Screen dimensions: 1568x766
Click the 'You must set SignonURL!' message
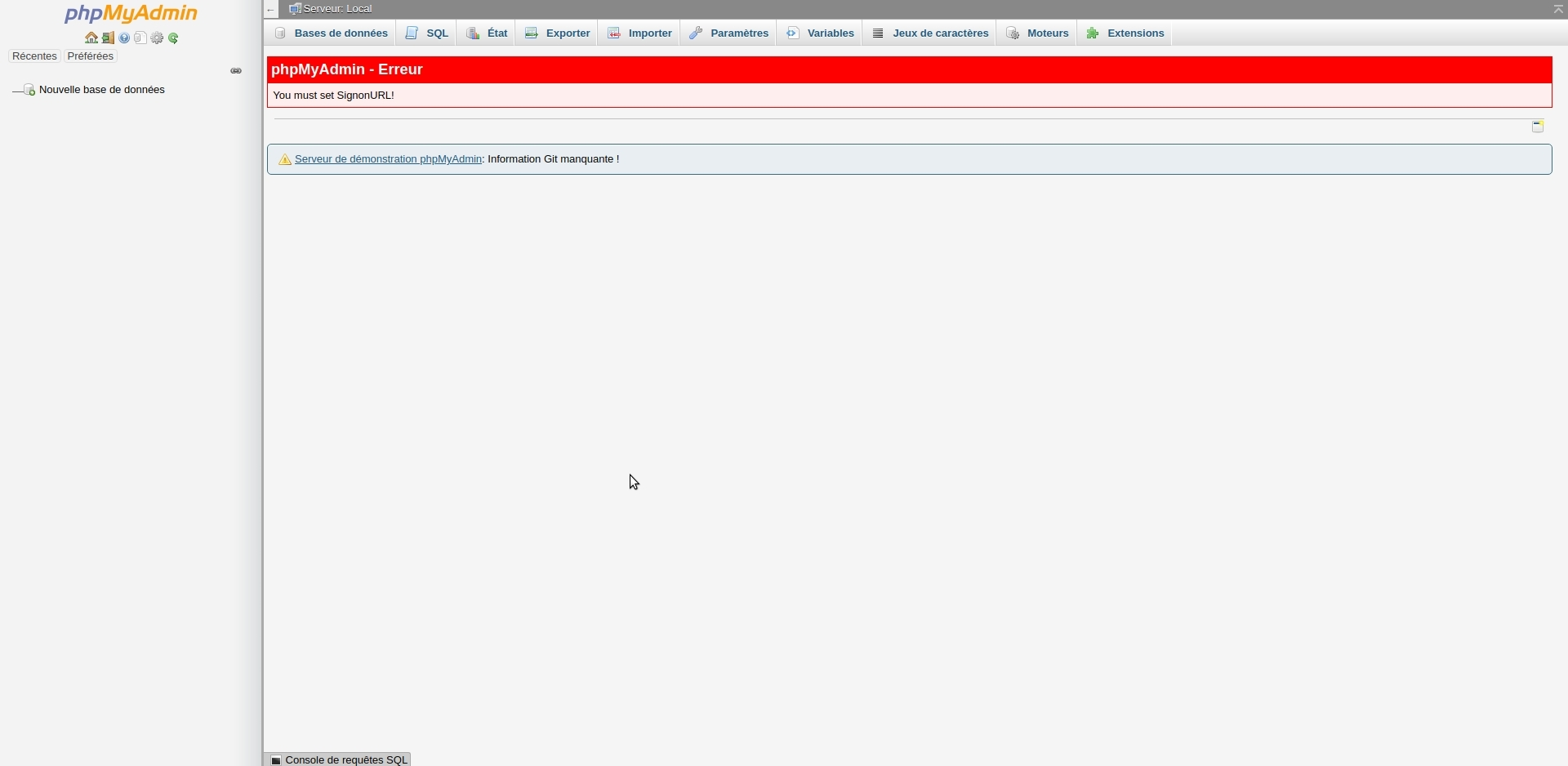point(334,96)
